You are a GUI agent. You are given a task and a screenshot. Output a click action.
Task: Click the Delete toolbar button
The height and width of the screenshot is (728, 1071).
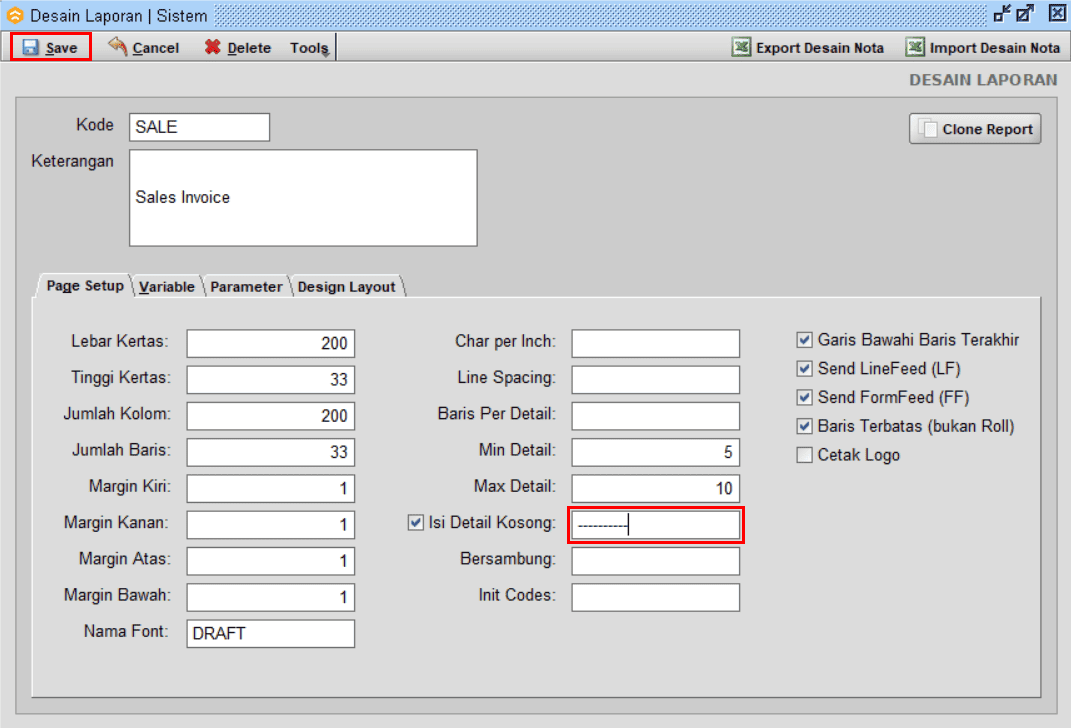tap(238, 47)
